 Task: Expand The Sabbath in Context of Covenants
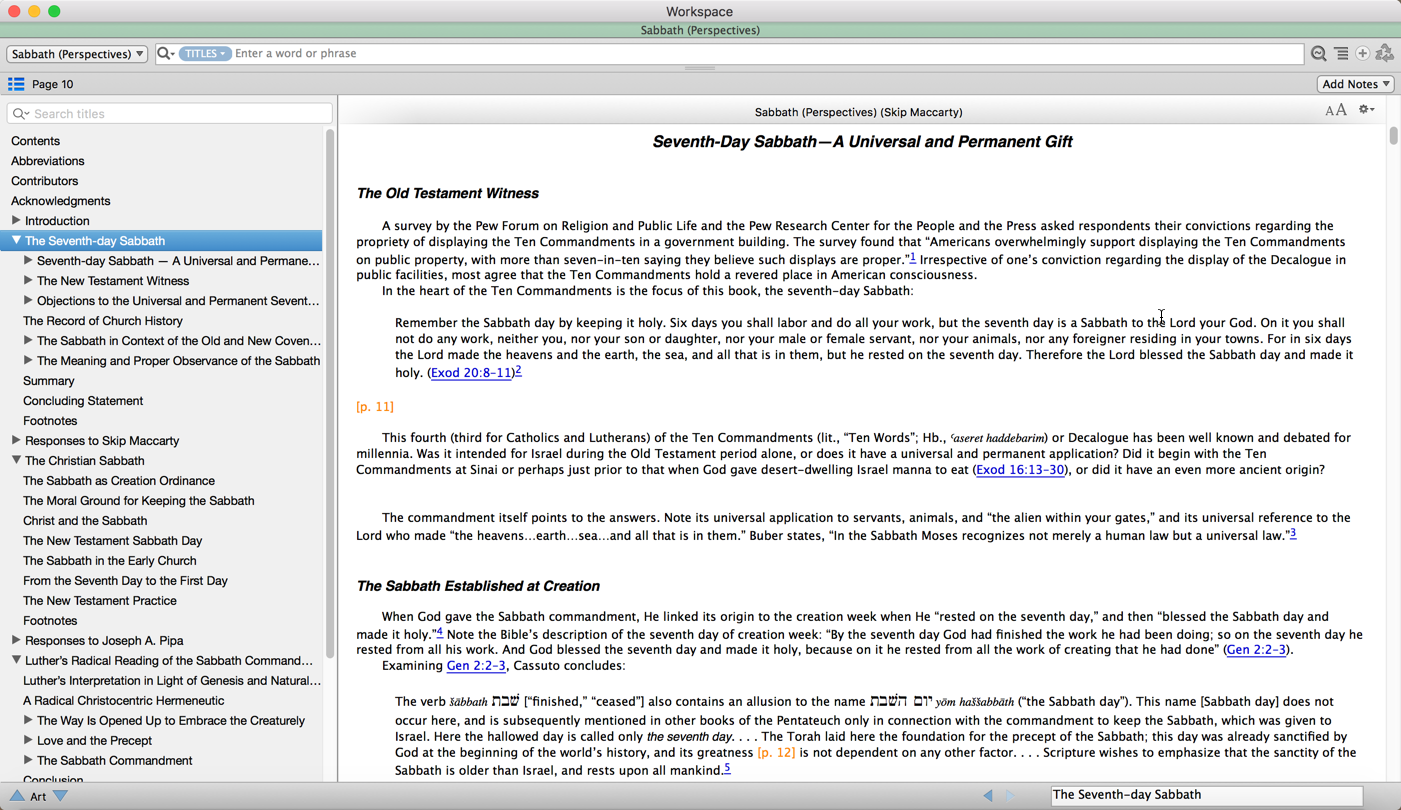coord(28,340)
